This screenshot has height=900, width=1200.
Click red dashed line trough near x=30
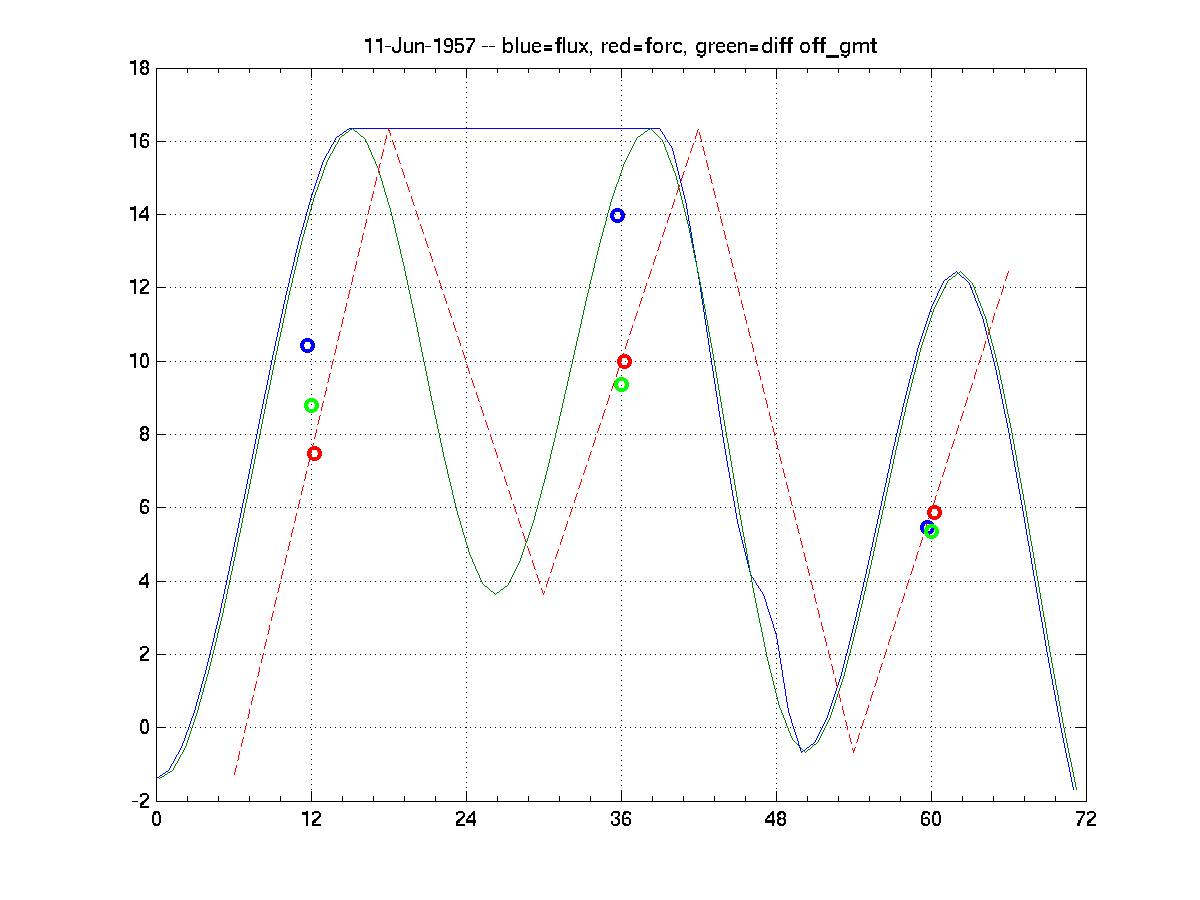tap(543, 594)
